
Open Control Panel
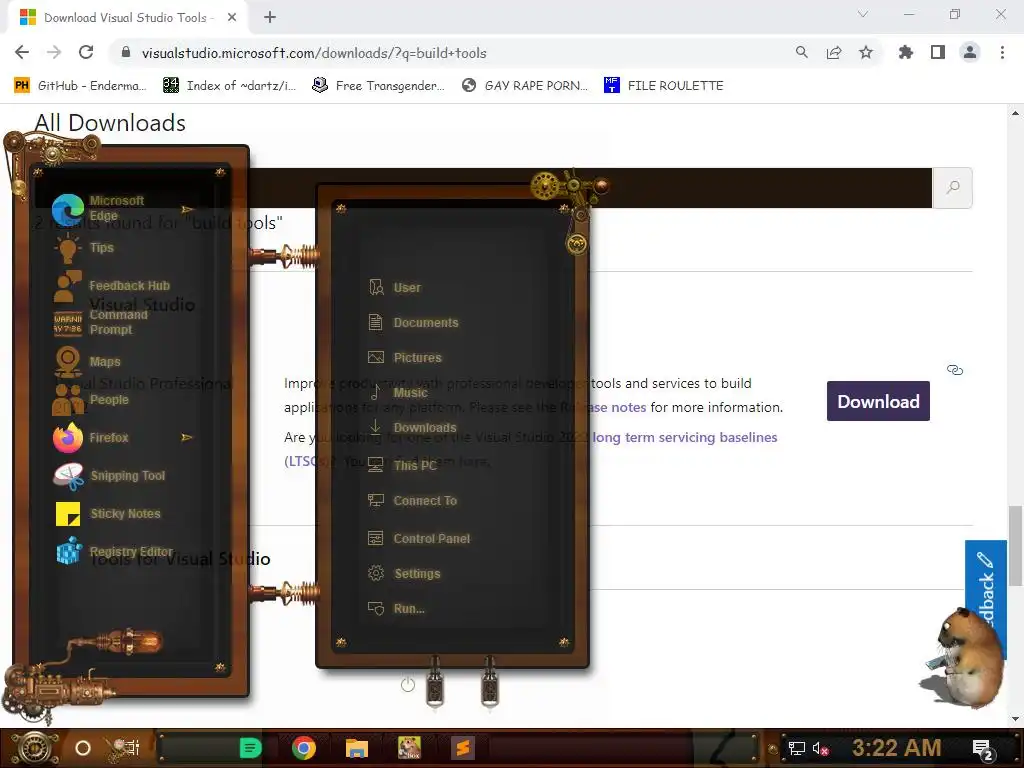(419, 538)
